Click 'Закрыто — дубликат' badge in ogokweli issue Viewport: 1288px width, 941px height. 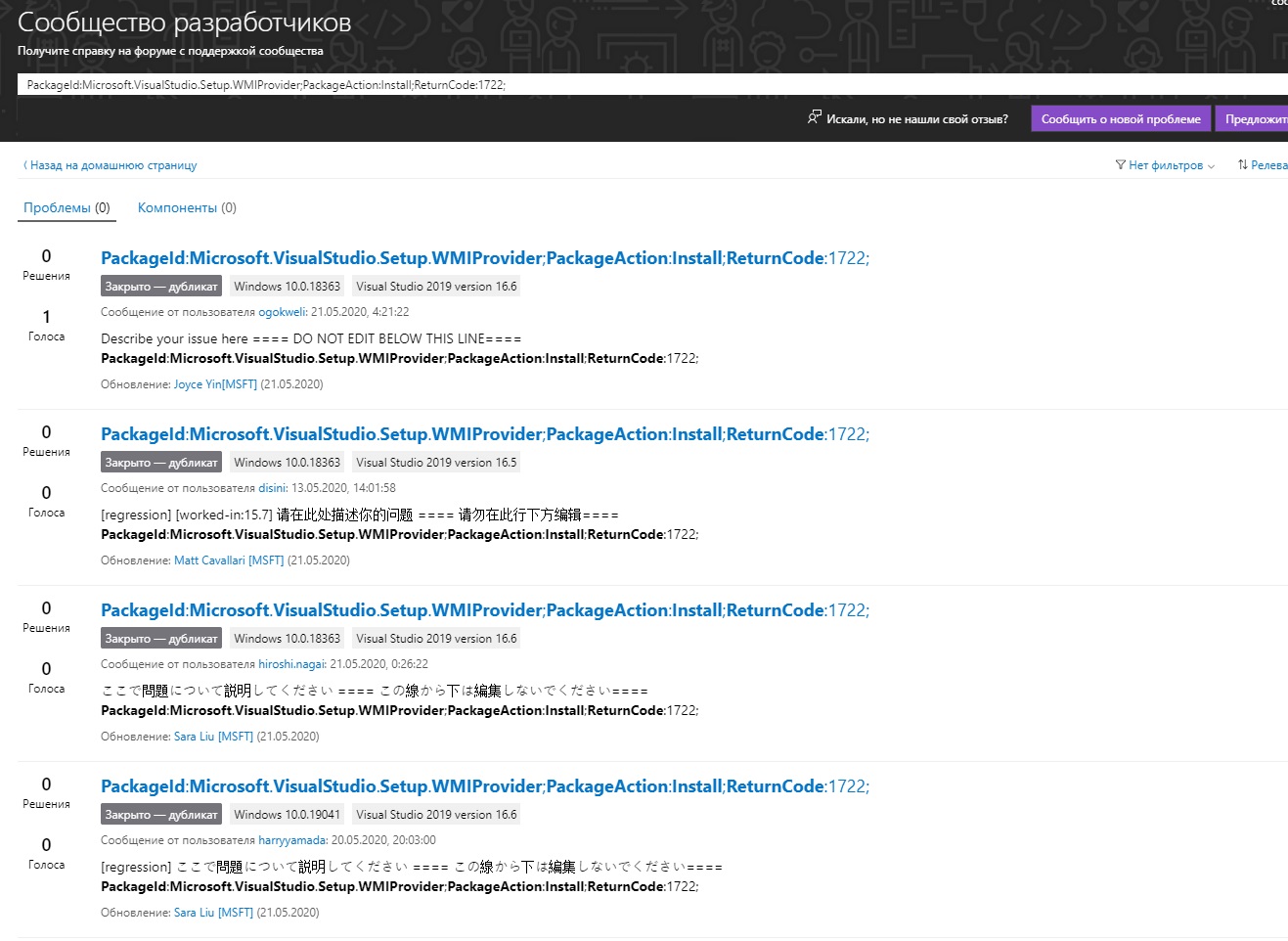[x=161, y=287]
